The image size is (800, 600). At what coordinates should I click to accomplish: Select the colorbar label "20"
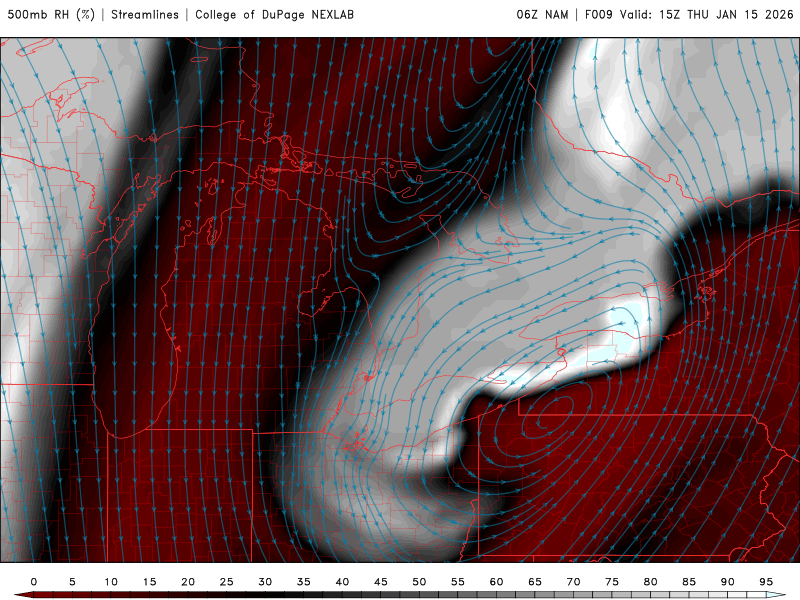pos(188,582)
